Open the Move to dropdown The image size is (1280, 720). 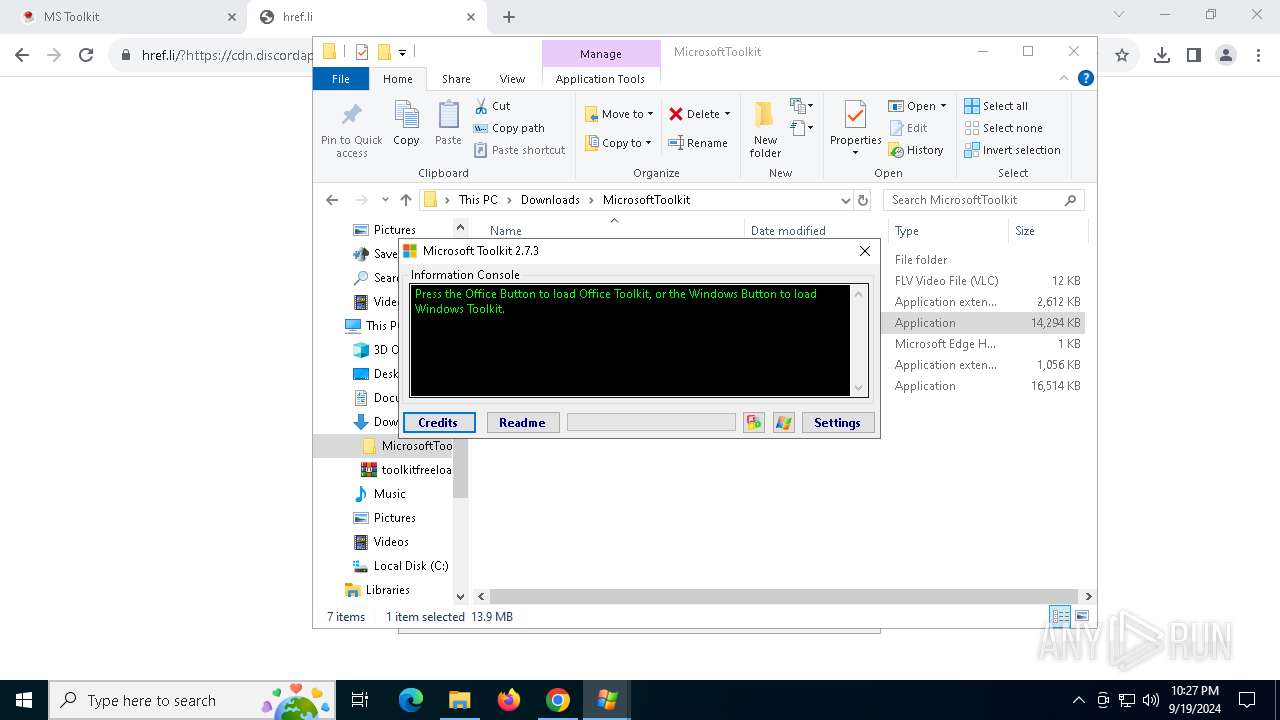coord(619,114)
